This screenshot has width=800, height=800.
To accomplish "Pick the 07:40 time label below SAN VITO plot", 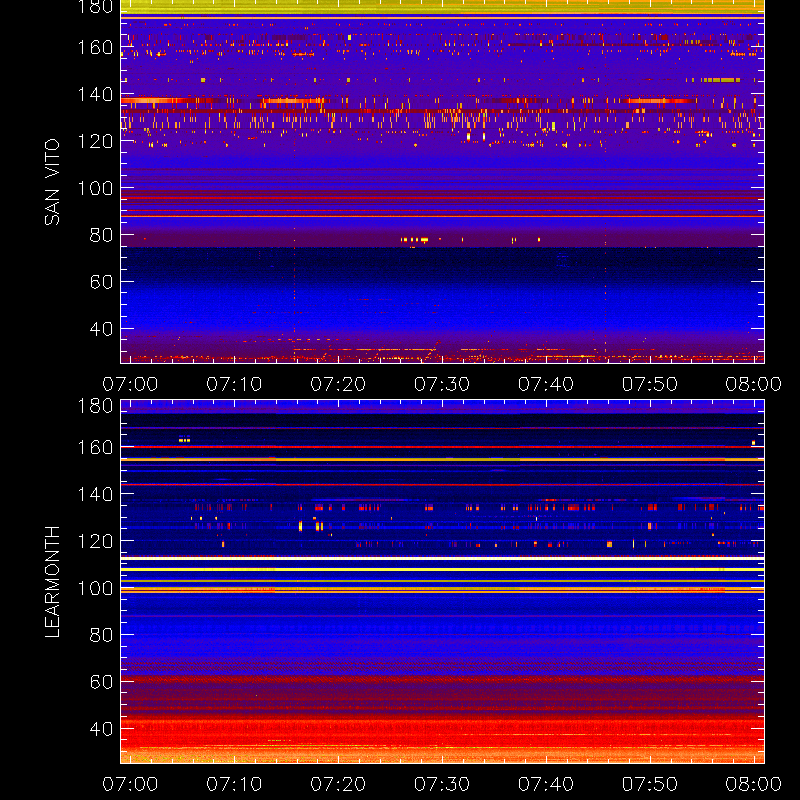I will point(546,384).
